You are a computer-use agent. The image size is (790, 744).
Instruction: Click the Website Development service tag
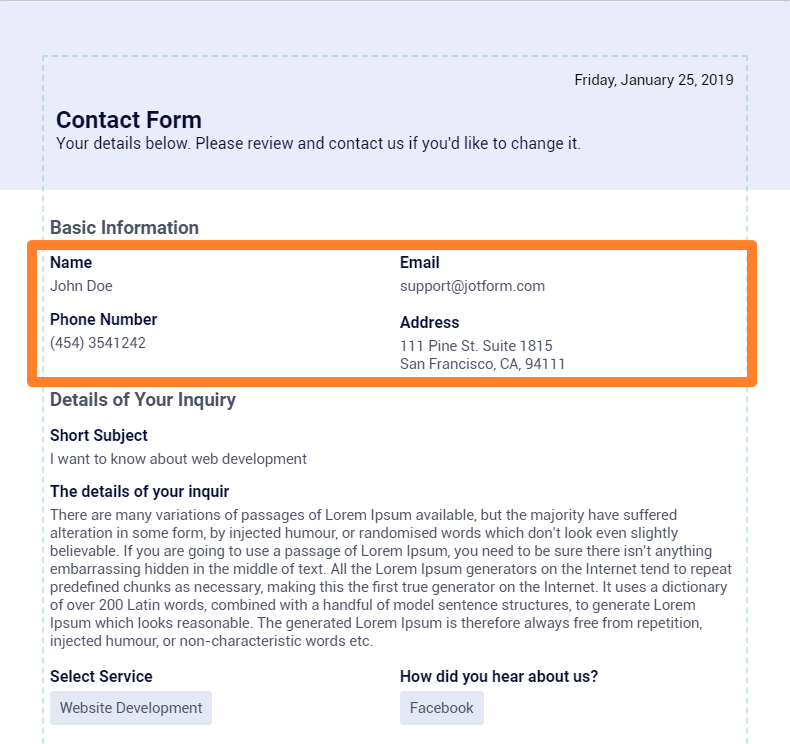pos(131,708)
